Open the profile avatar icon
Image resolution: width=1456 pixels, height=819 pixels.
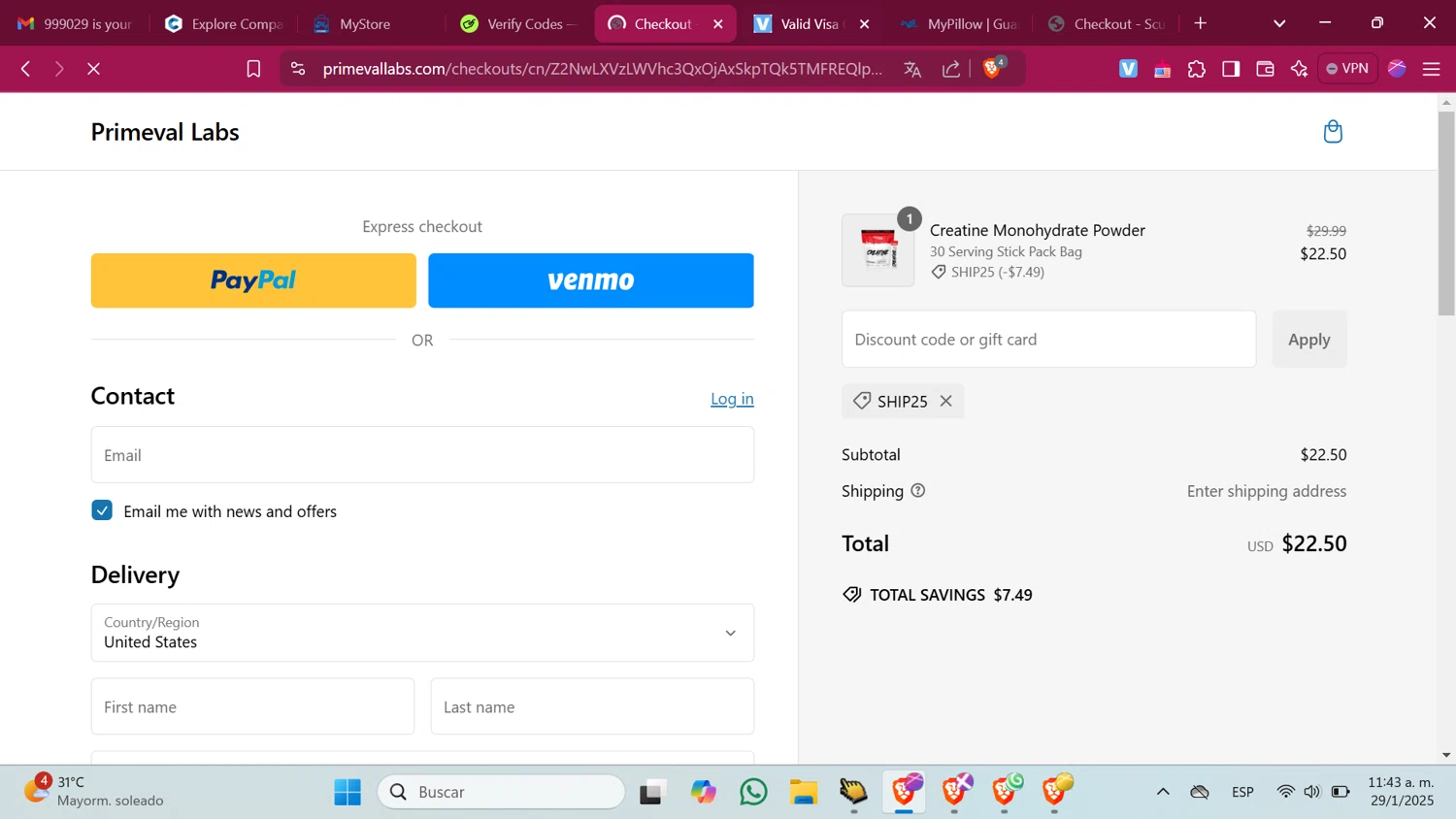click(x=1397, y=69)
